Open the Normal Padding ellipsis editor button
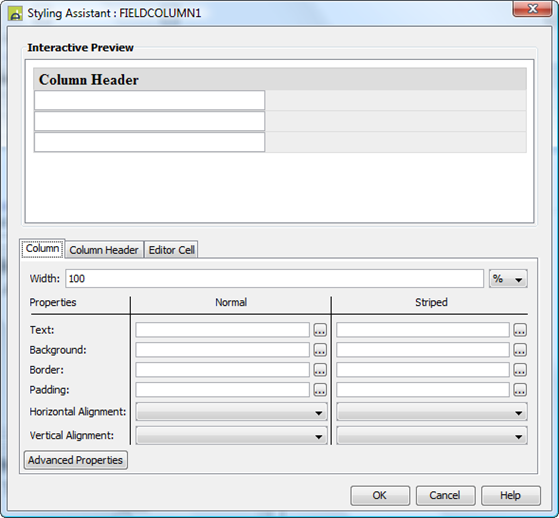The image size is (559, 518). pyautogui.click(x=320, y=390)
